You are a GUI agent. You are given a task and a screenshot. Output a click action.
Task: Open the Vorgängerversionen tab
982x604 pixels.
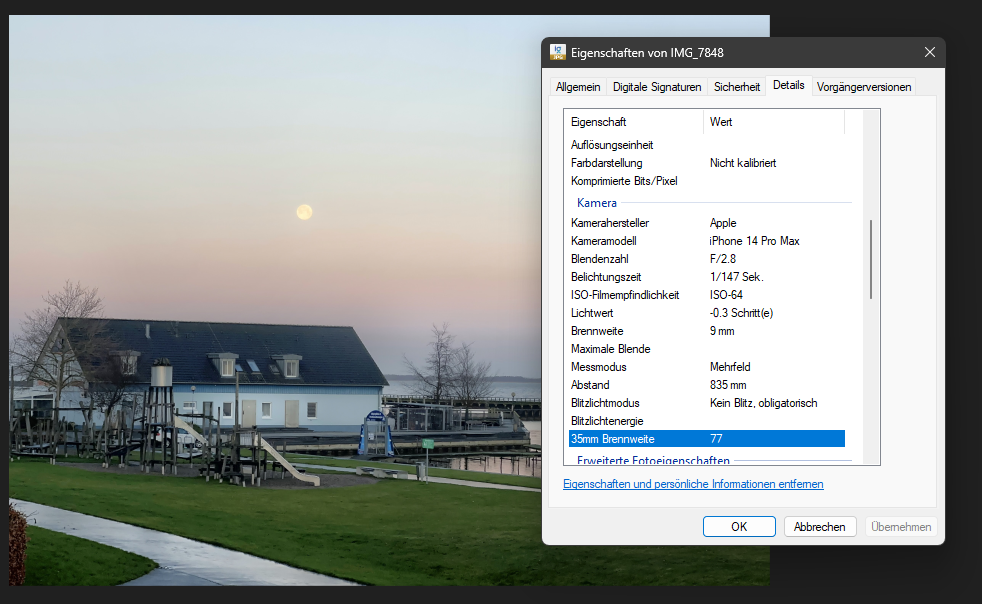click(863, 87)
